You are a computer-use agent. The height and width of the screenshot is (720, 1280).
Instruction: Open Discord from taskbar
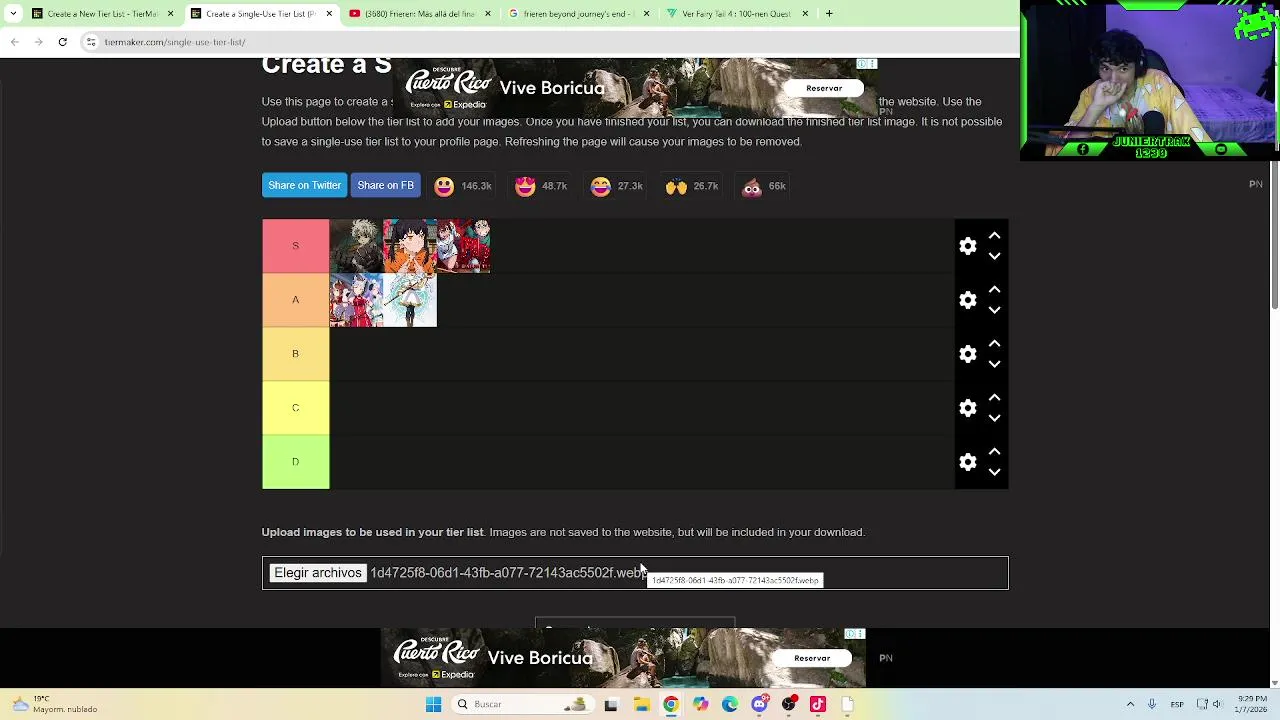[759, 704]
